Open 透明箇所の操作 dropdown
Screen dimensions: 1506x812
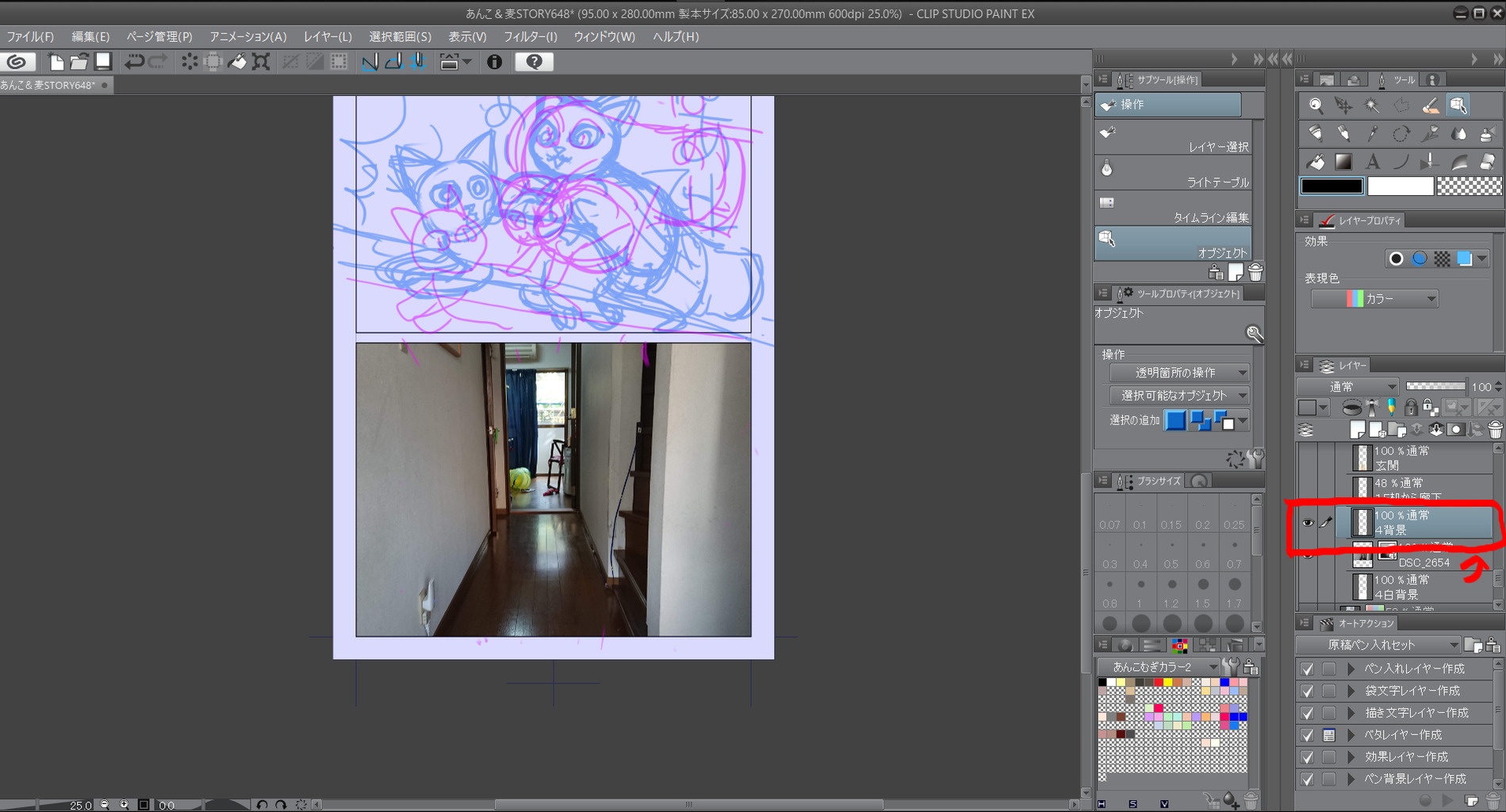[x=1179, y=373]
